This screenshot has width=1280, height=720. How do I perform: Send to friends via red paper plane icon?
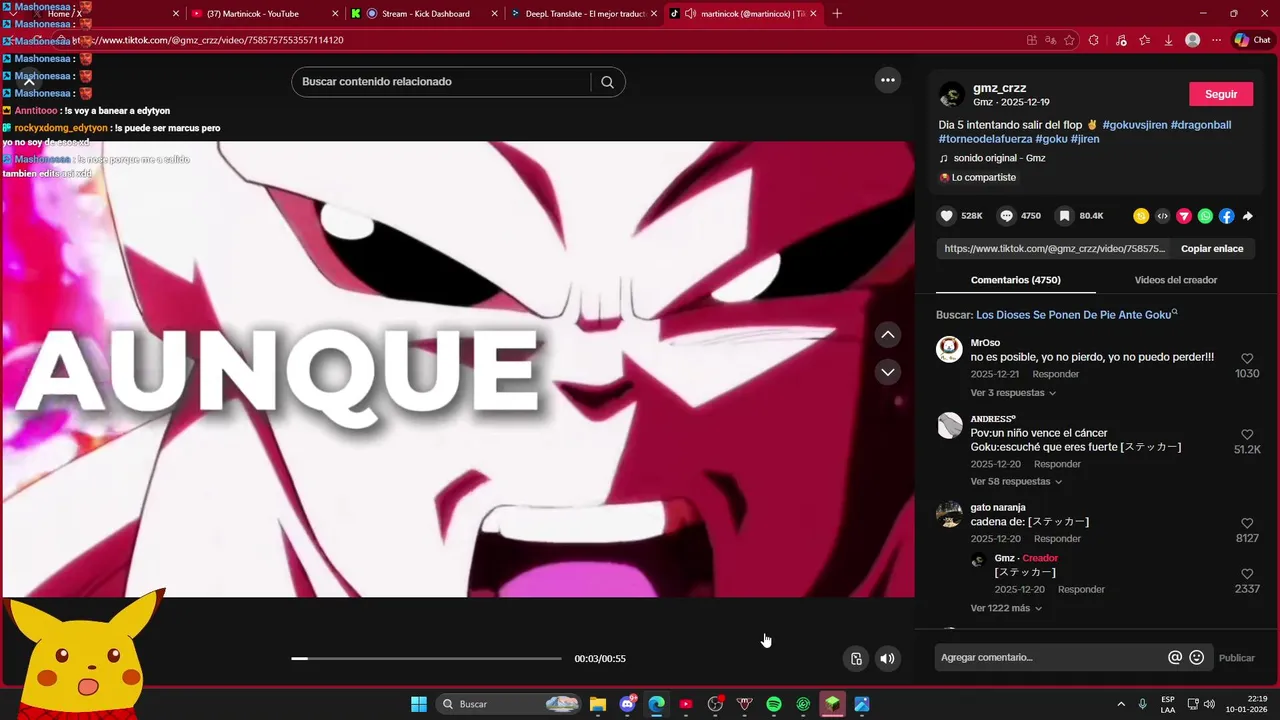tap(1184, 216)
